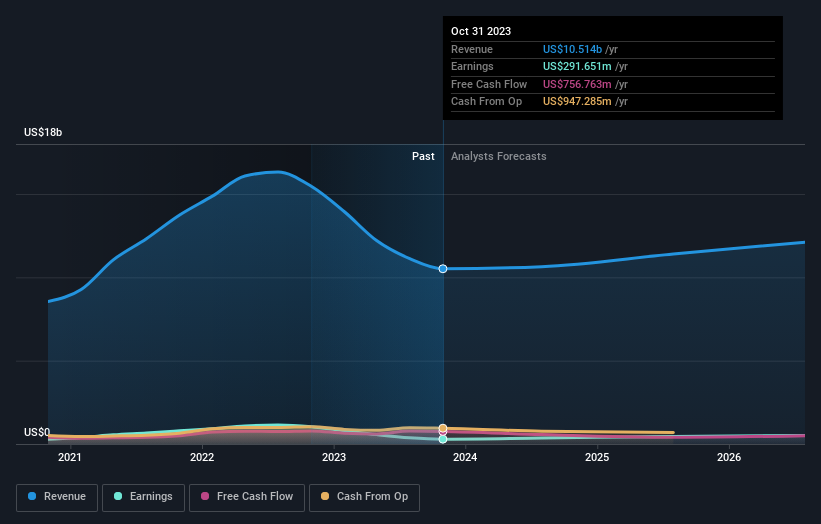Viewport: 821px width, 524px height.
Task: Click the US$947.285m cash from op value
Action: (x=577, y=102)
